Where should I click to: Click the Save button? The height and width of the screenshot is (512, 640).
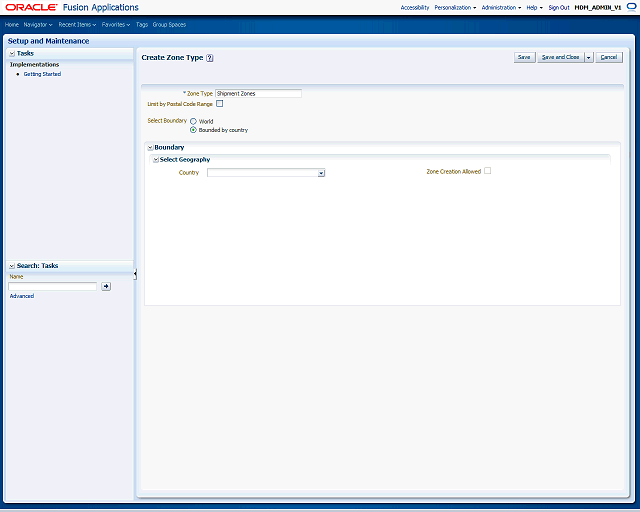coord(524,57)
